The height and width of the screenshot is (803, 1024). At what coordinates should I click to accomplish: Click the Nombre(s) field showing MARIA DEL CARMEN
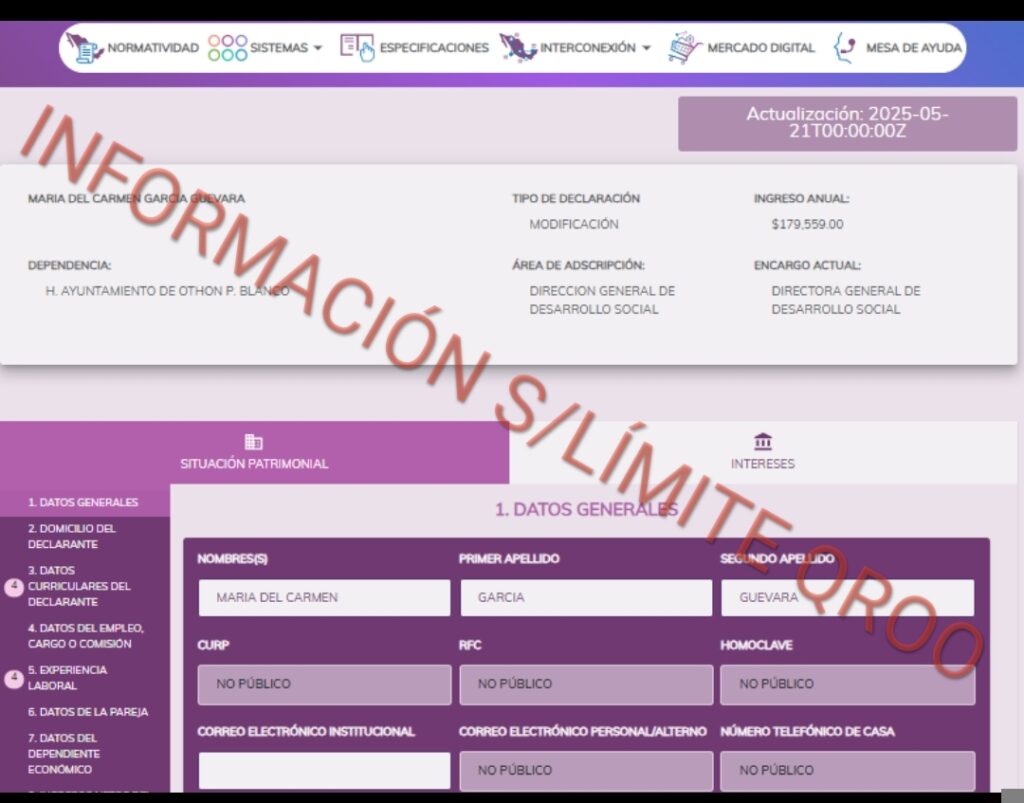(324, 598)
